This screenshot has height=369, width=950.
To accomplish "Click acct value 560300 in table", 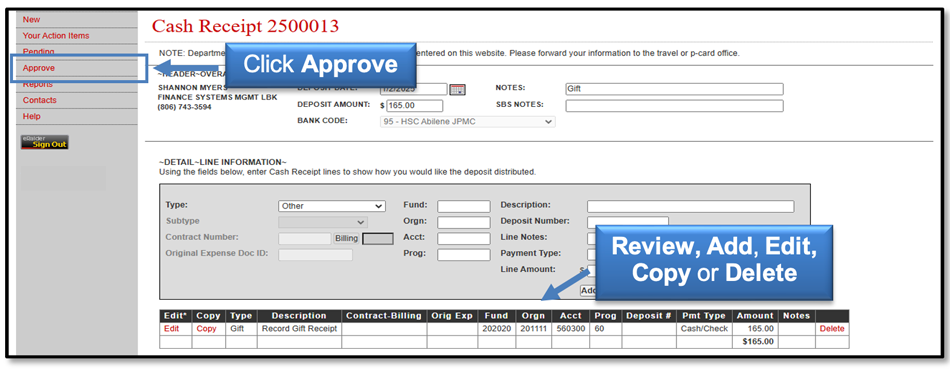I will pos(570,328).
